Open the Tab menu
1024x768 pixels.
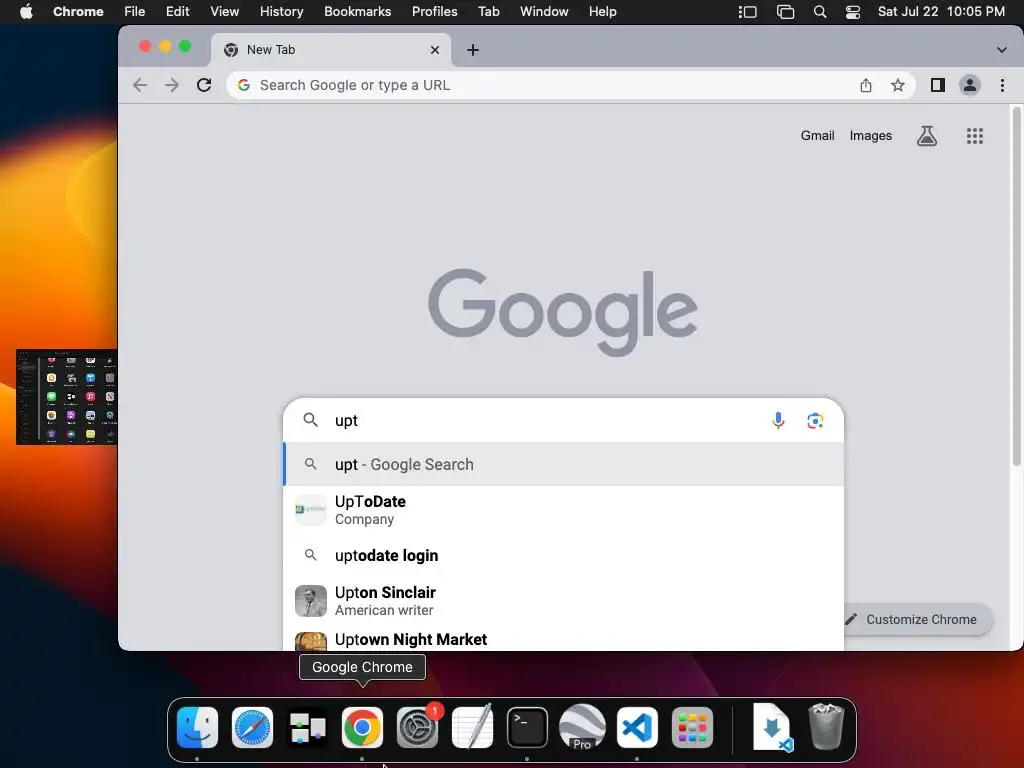pos(488,12)
